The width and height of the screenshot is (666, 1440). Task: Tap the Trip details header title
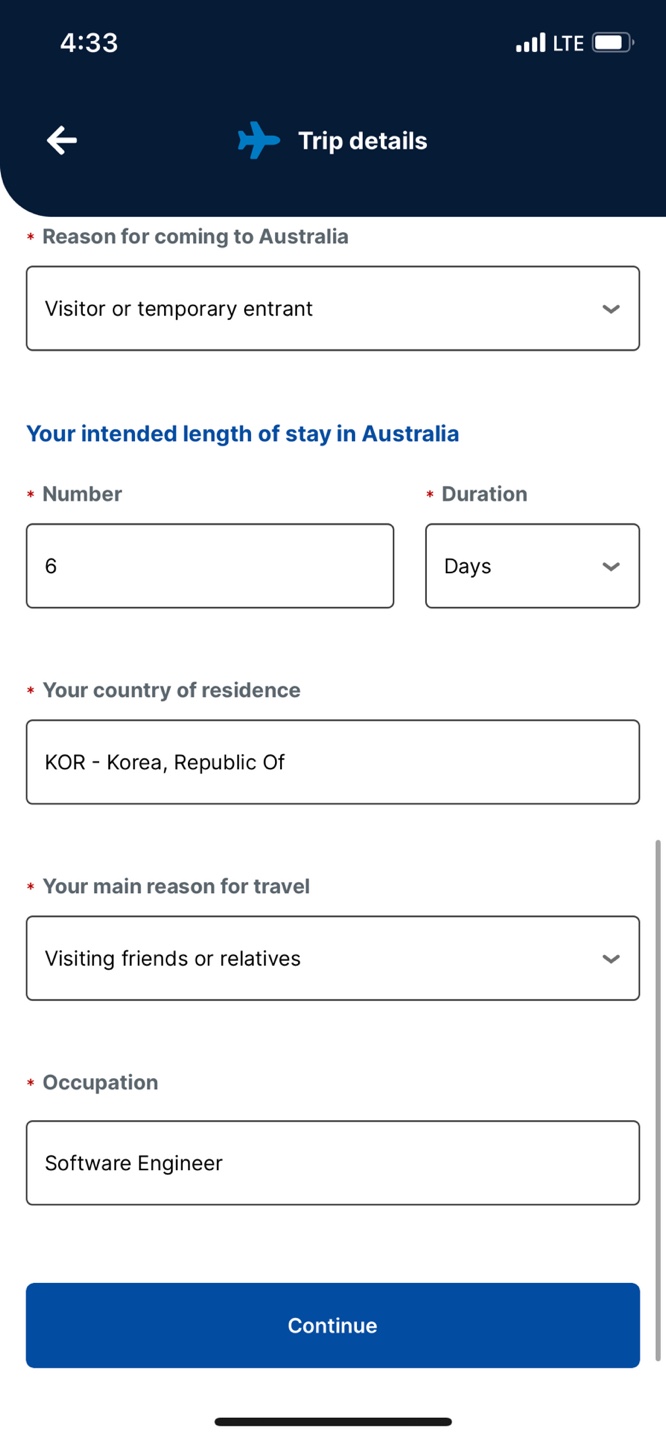[362, 141]
